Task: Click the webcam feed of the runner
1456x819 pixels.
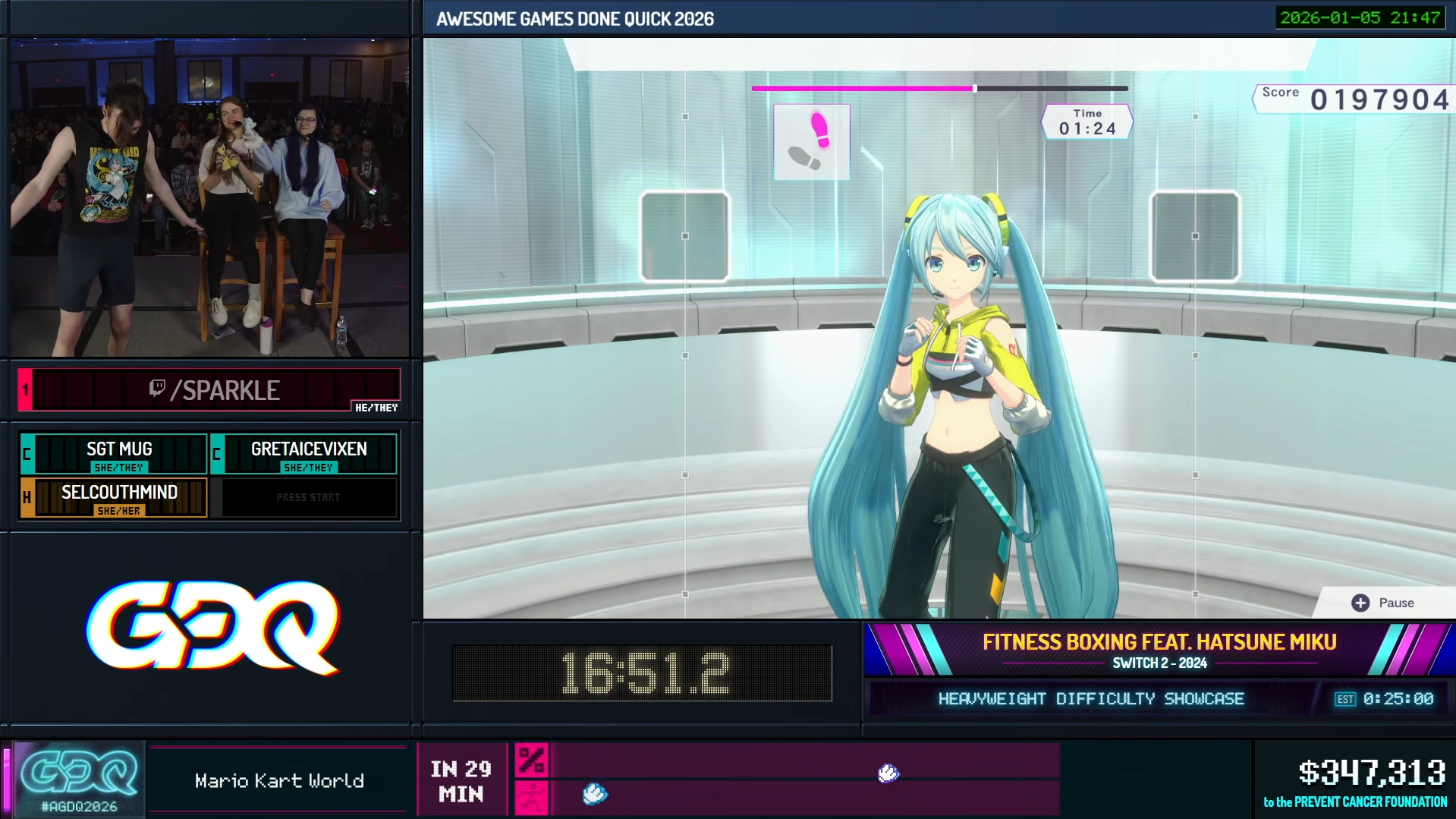Action: click(210, 197)
